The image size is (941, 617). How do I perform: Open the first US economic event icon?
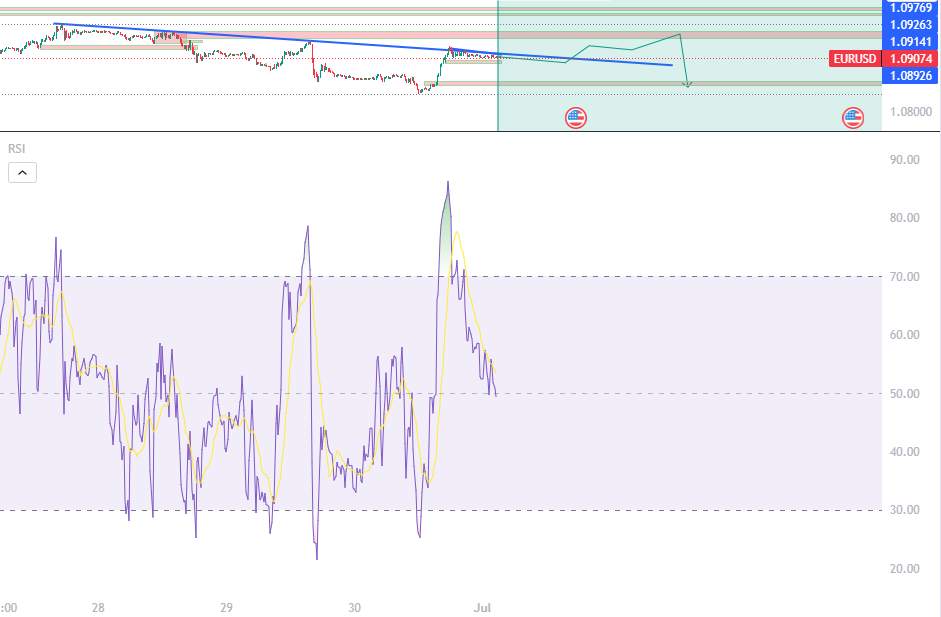[576, 118]
